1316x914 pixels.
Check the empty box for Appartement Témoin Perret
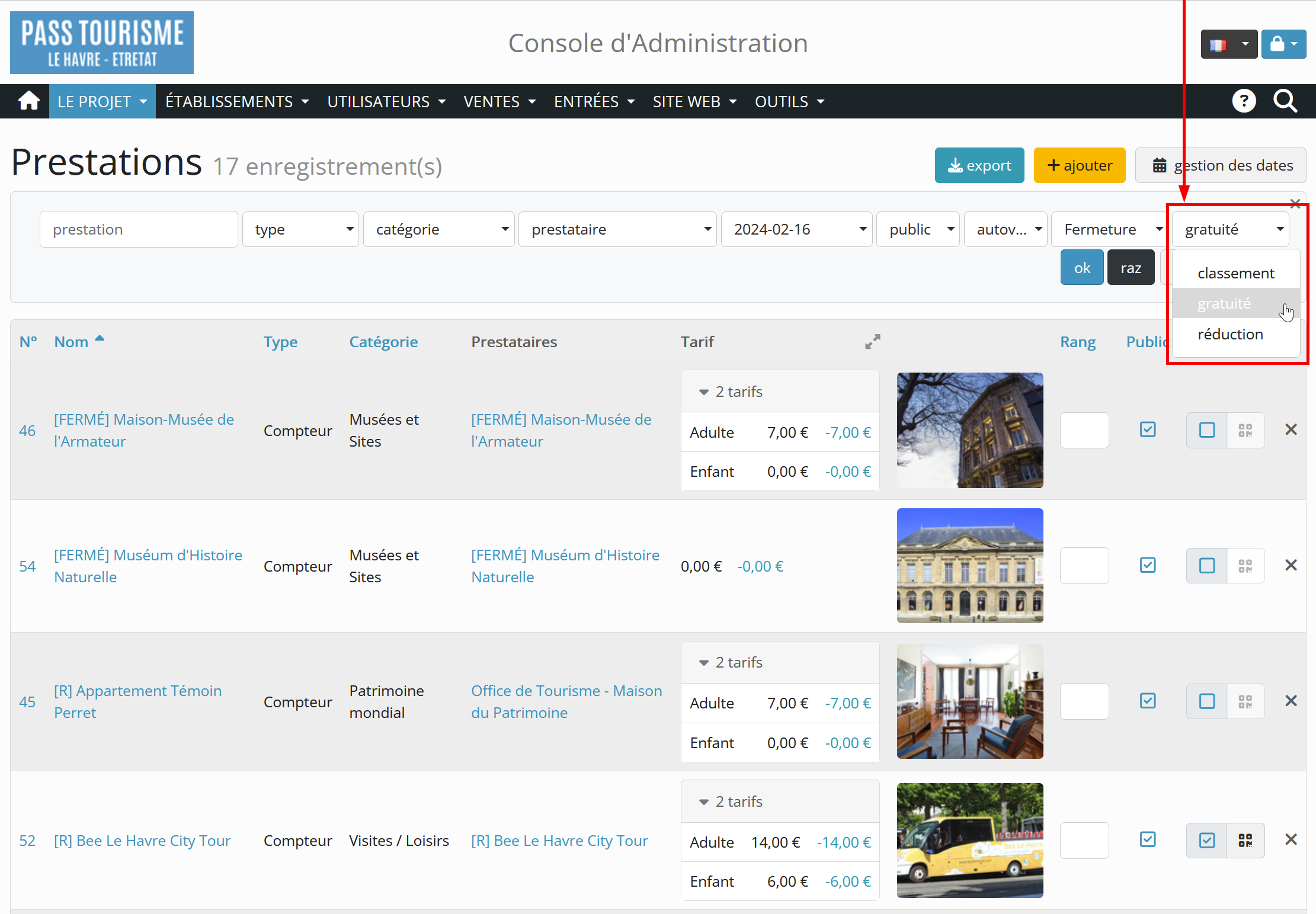tap(1206, 701)
